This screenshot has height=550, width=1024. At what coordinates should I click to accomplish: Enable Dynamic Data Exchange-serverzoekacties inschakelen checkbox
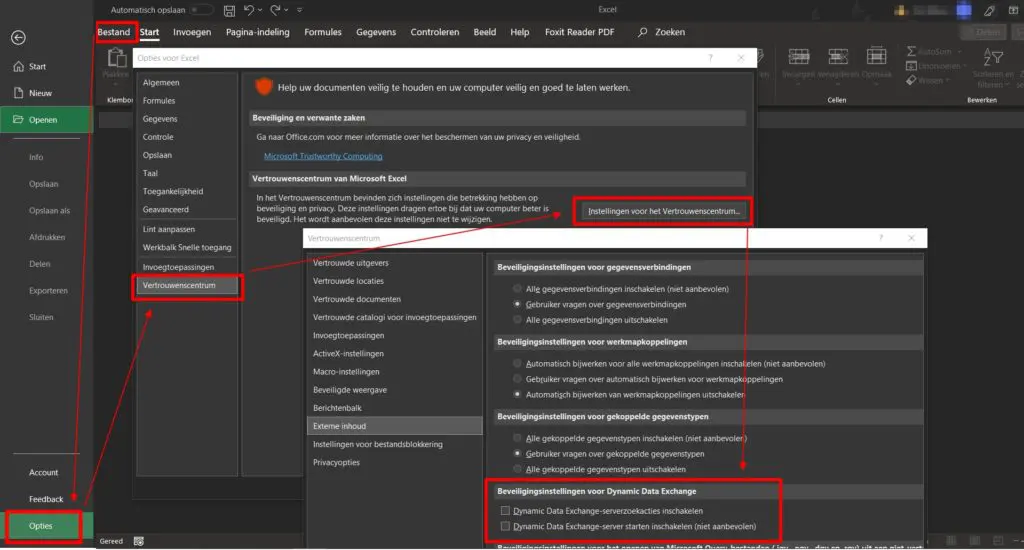click(506, 510)
